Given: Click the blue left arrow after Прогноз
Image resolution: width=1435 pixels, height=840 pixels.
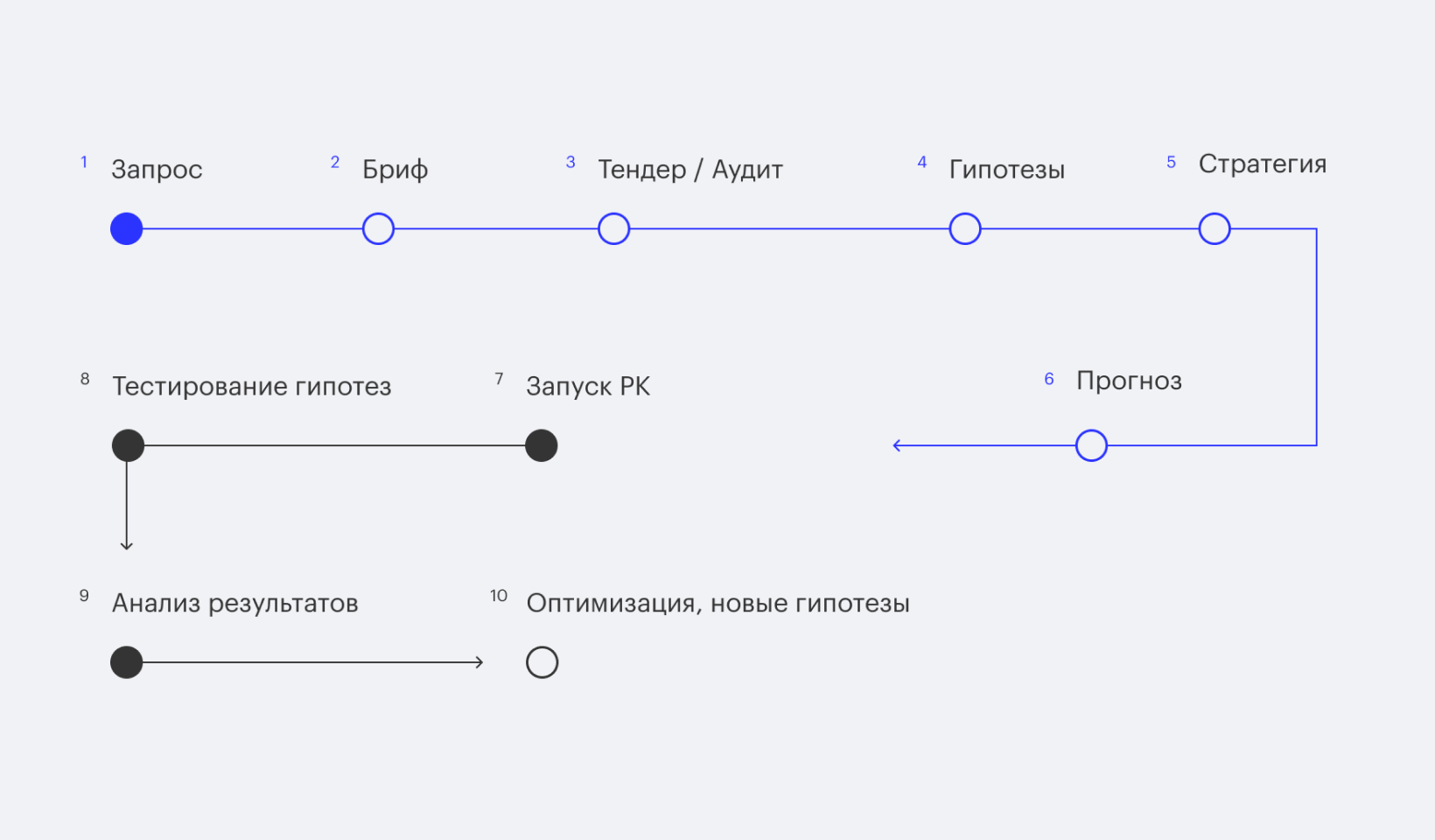Looking at the screenshot, I should pos(897,445).
